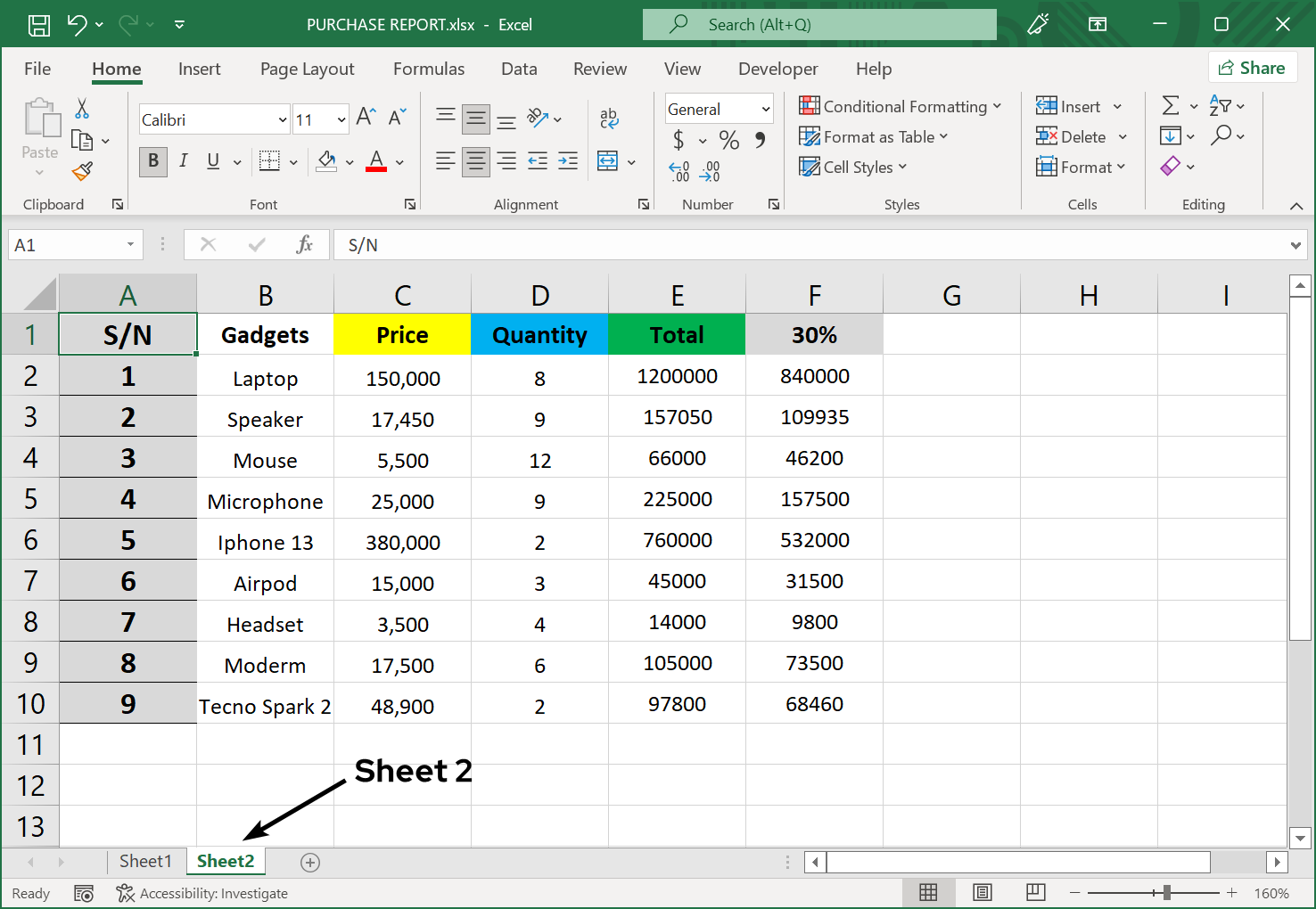The width and height of the screenshot is (1316, 909).
Task: Select the Format Painter tool
Action: [83, 170]
